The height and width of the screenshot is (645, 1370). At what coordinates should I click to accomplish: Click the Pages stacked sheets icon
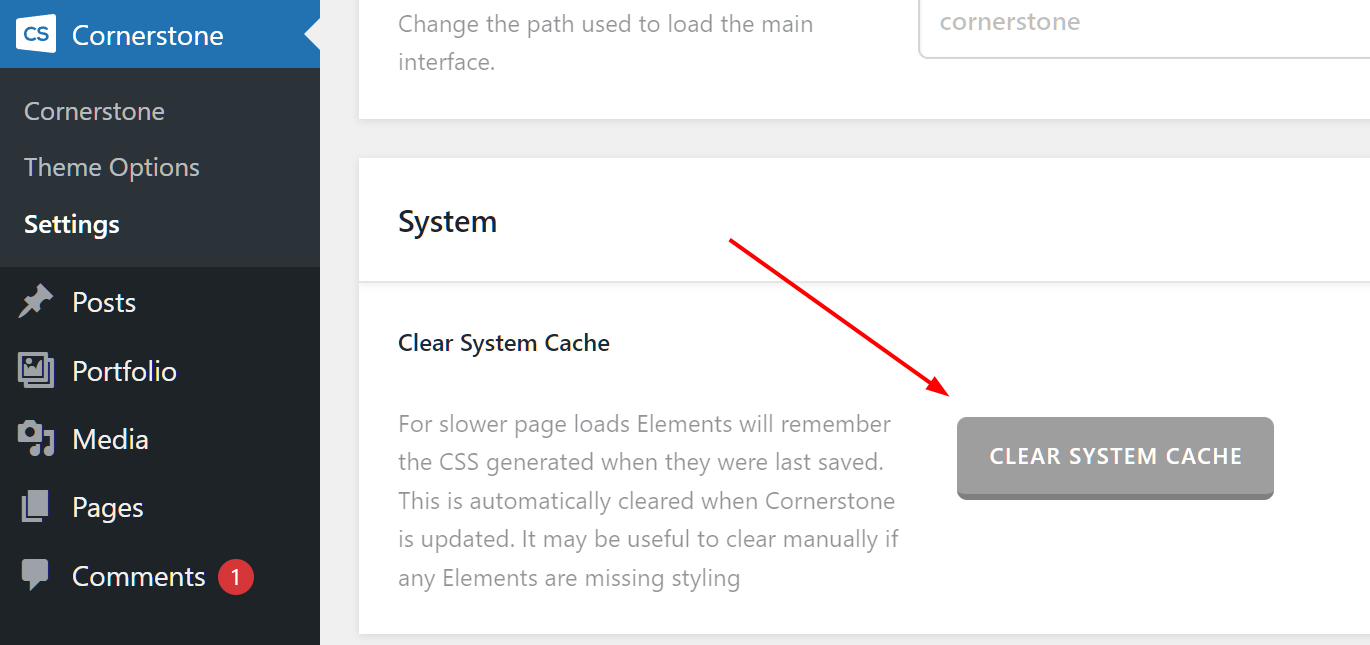[36, 508]
